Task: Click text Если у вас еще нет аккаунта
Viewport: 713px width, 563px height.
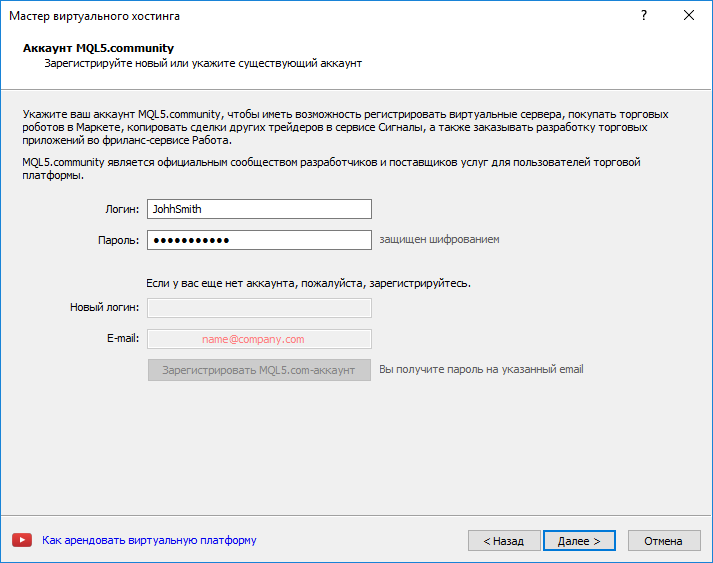Action: coord(221,283)
